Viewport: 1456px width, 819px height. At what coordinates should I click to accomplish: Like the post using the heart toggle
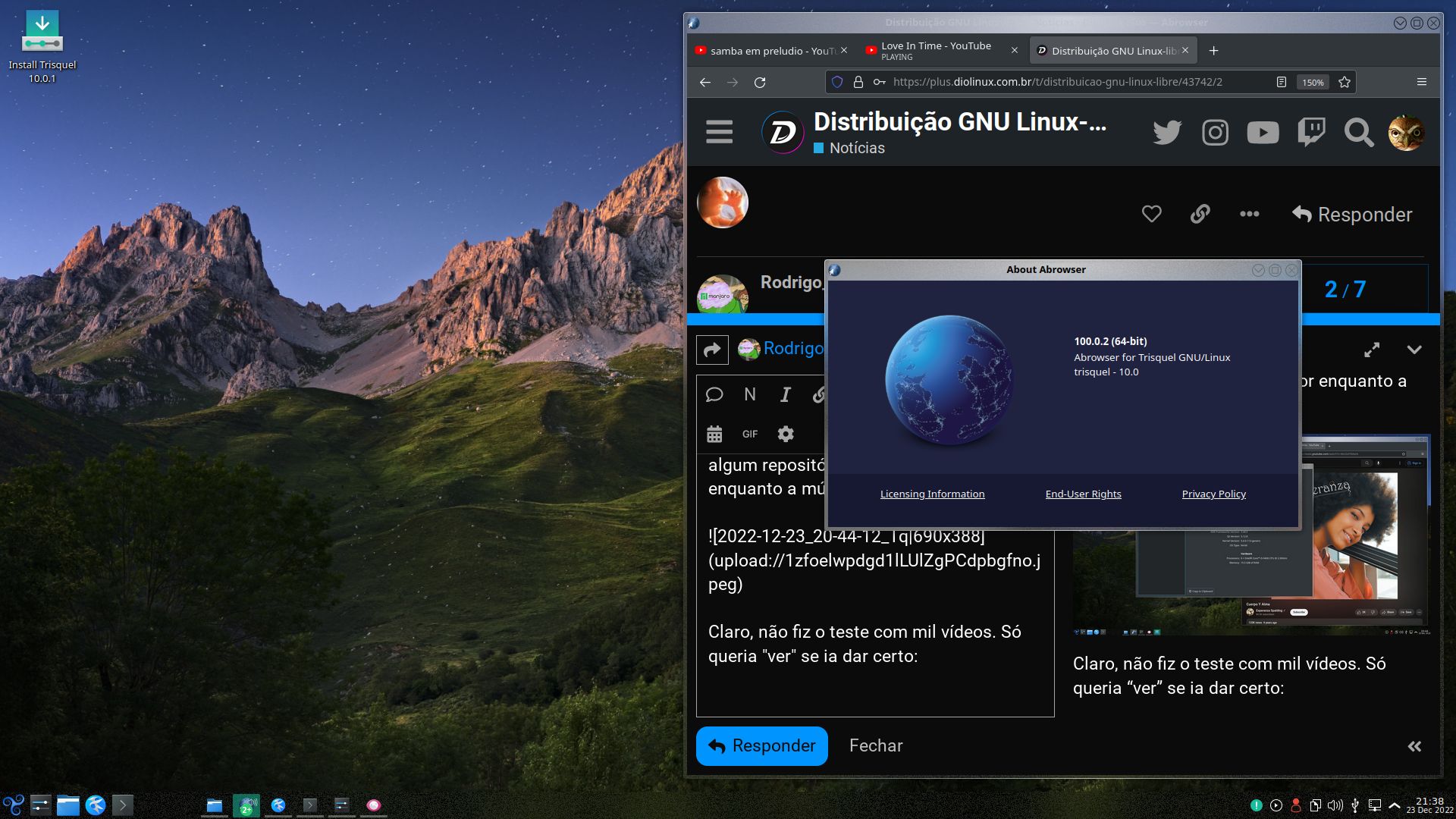[1151, 214]
